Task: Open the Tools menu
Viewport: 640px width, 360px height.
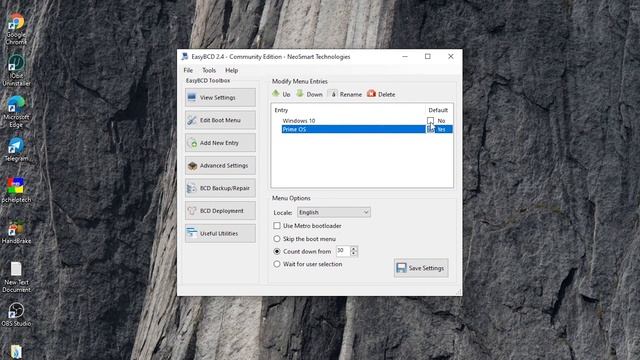Action: 209,70
